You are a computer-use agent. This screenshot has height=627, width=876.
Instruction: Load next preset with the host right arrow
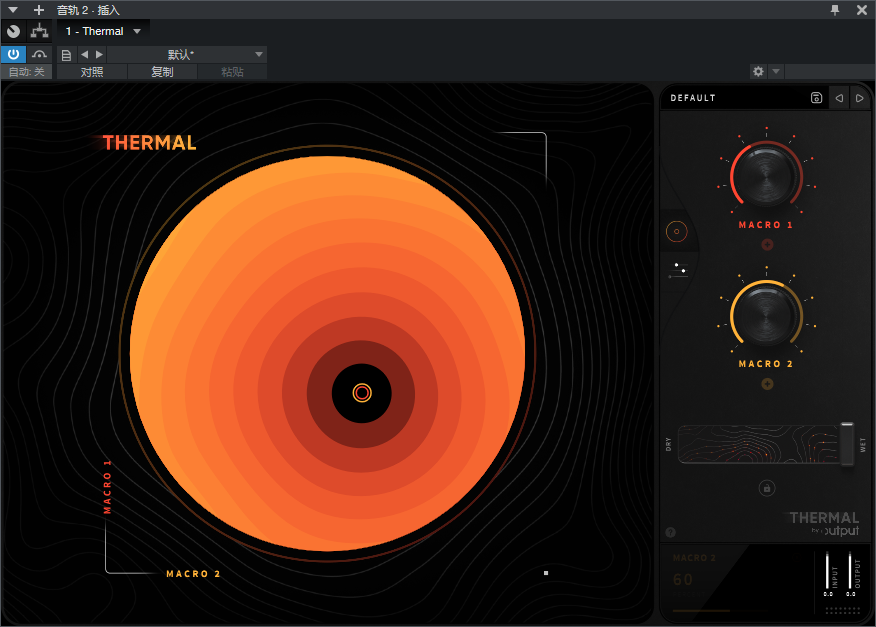pyautogui.click(x=99, y=54)
